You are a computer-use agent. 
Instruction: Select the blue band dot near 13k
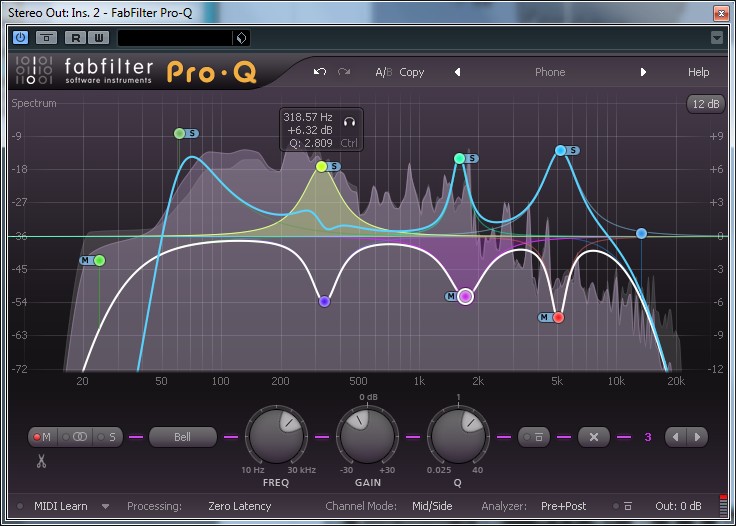[641, 233]
